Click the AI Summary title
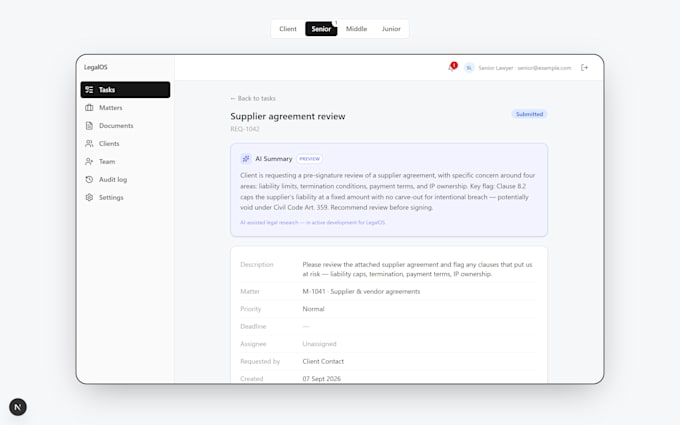The width and height of the screenshot is (680, 425). pos(274,159)
